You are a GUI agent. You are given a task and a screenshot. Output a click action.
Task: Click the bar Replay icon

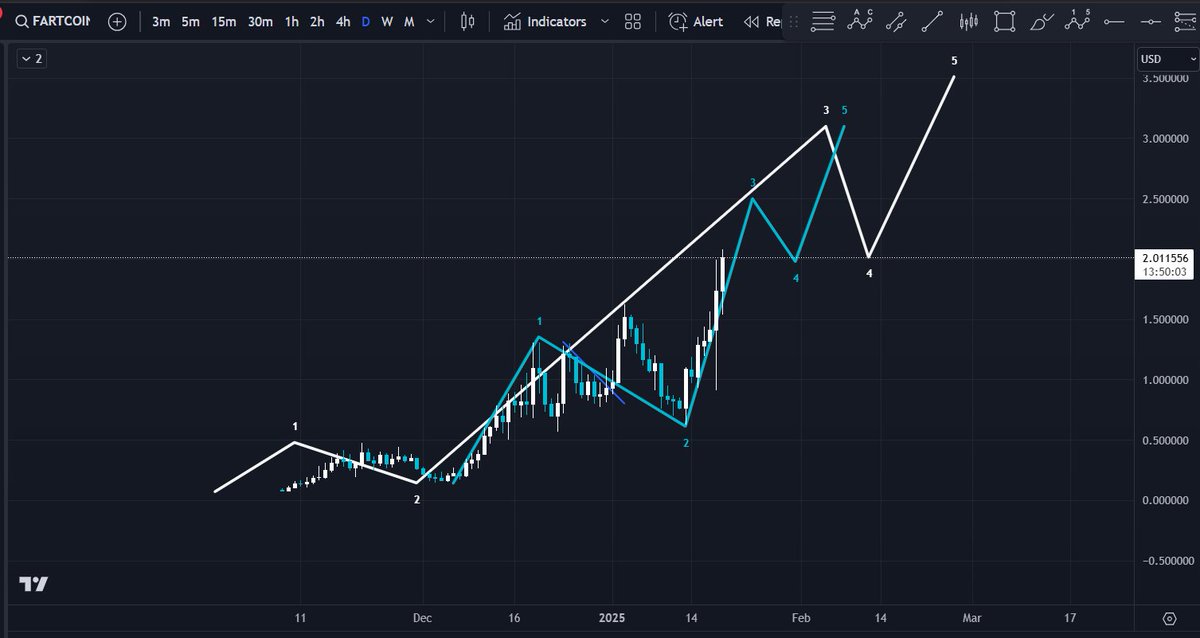750,21
